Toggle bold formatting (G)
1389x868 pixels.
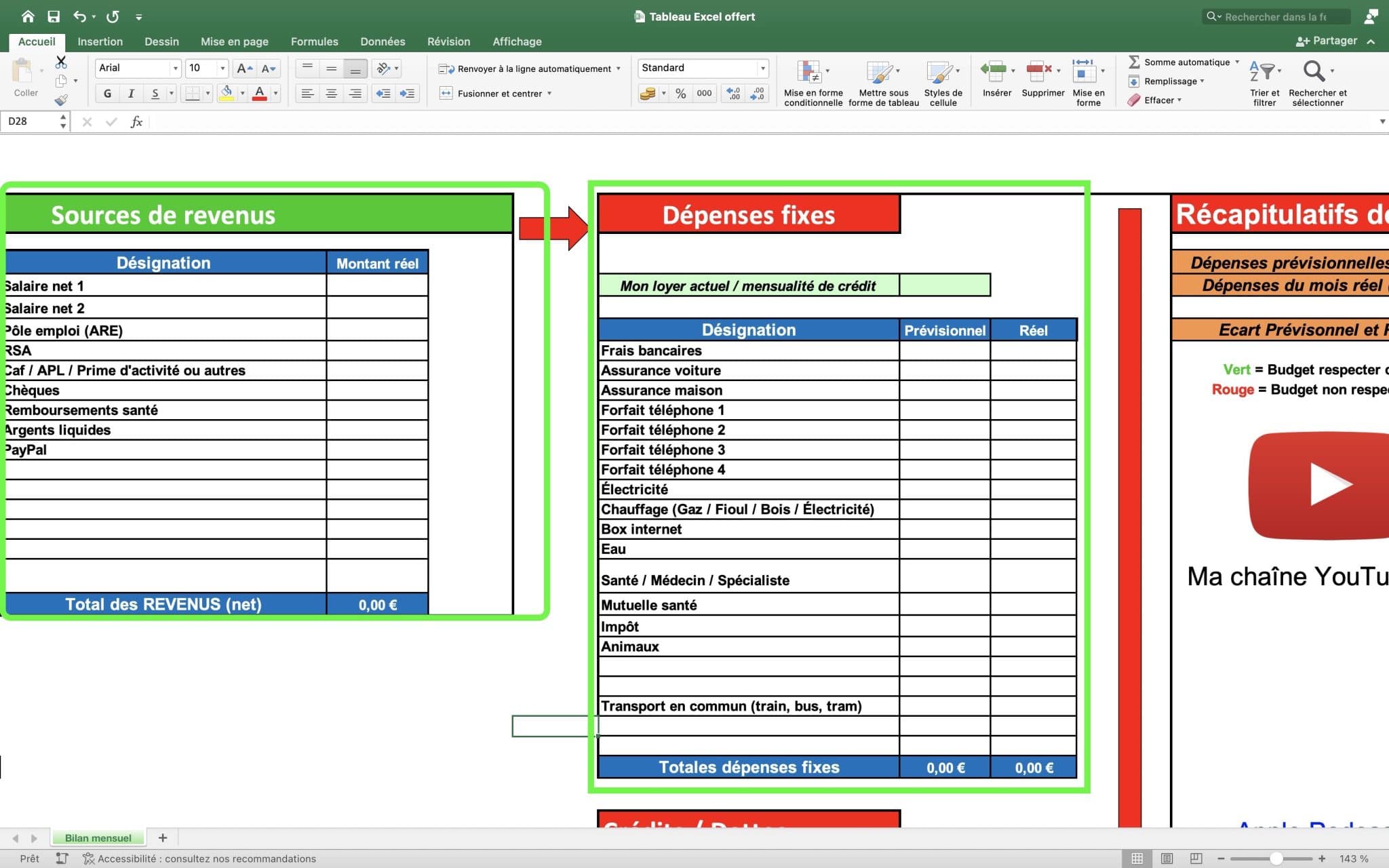pyautogui.click(x=107, y=94)
